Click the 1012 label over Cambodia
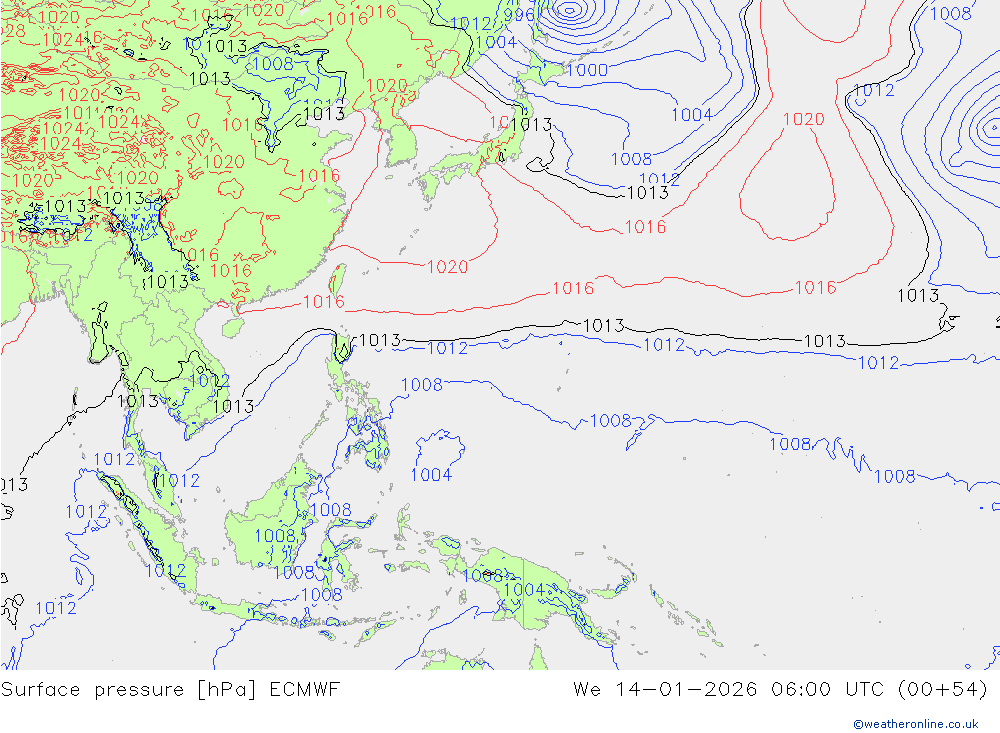Screen dimensions: 1000x733 click(210, 381)
